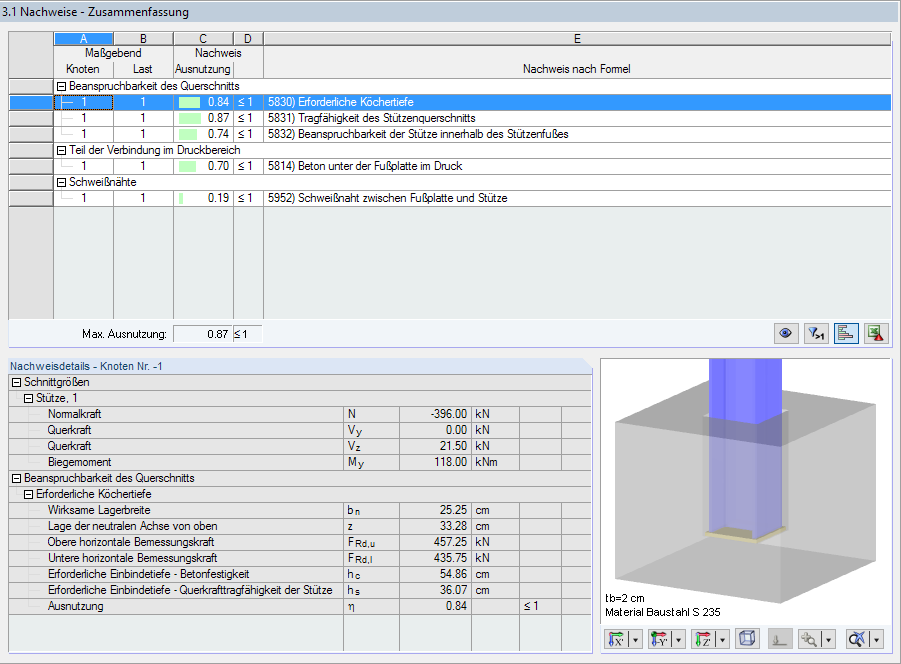Screen dimensions: 901x664
Task: Select column header D
Action: pyautogui.click(x=248, y=38)
